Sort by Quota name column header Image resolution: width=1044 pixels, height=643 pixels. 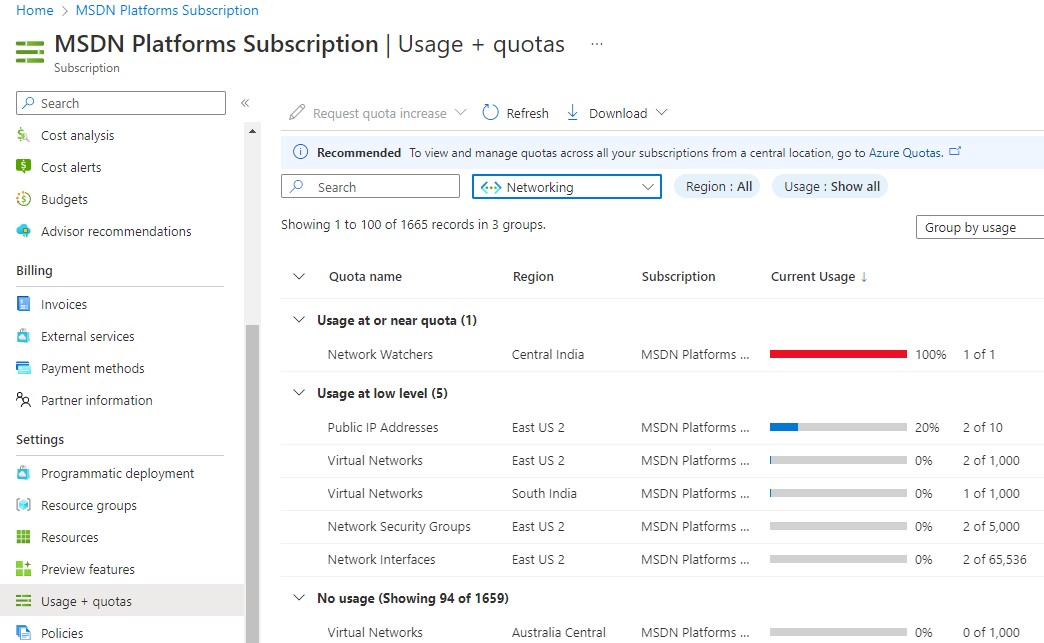click(365, 276)
